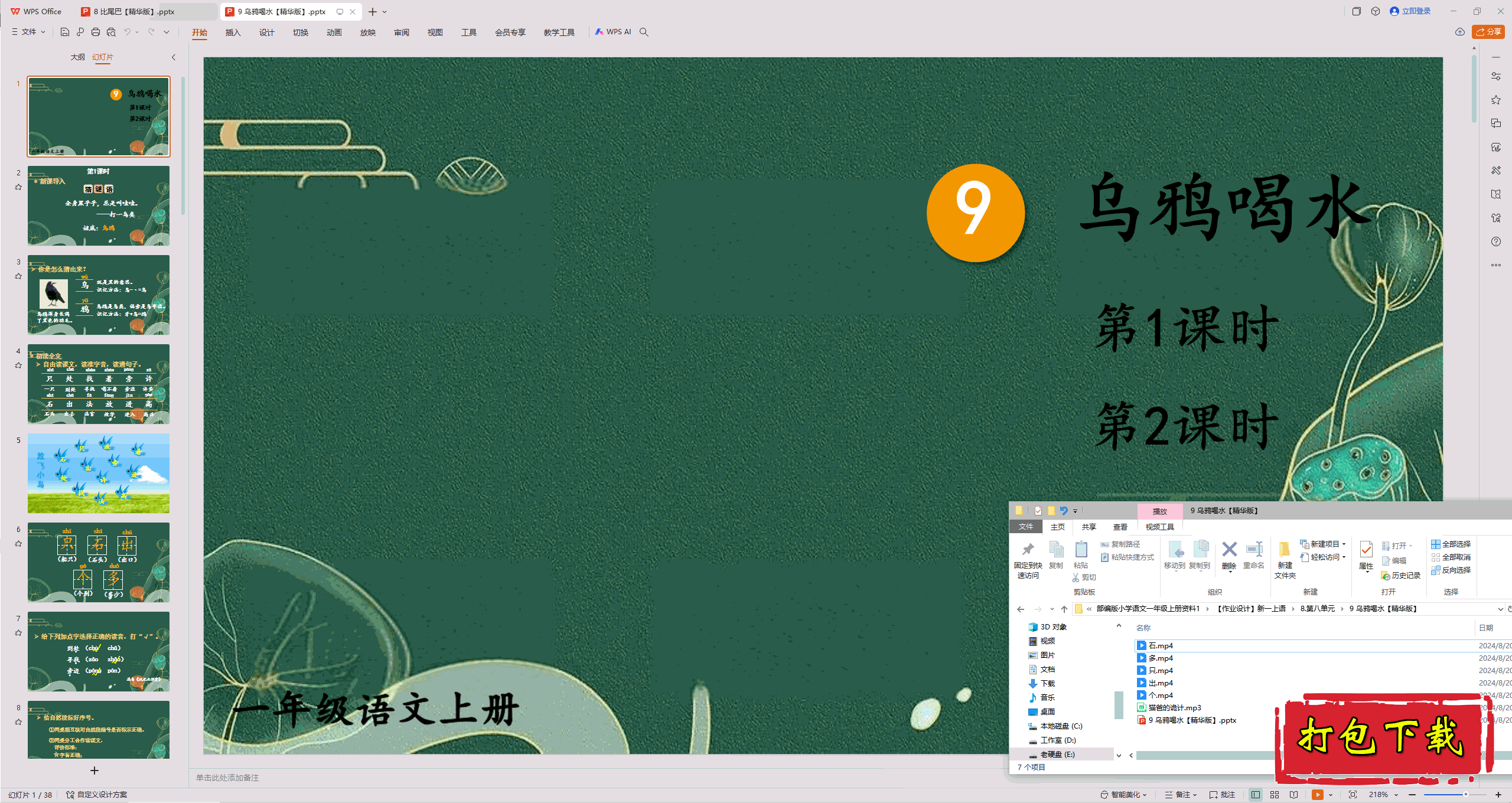
Task: Open the Share tab in Explorer window
Action: (1089, 527)
